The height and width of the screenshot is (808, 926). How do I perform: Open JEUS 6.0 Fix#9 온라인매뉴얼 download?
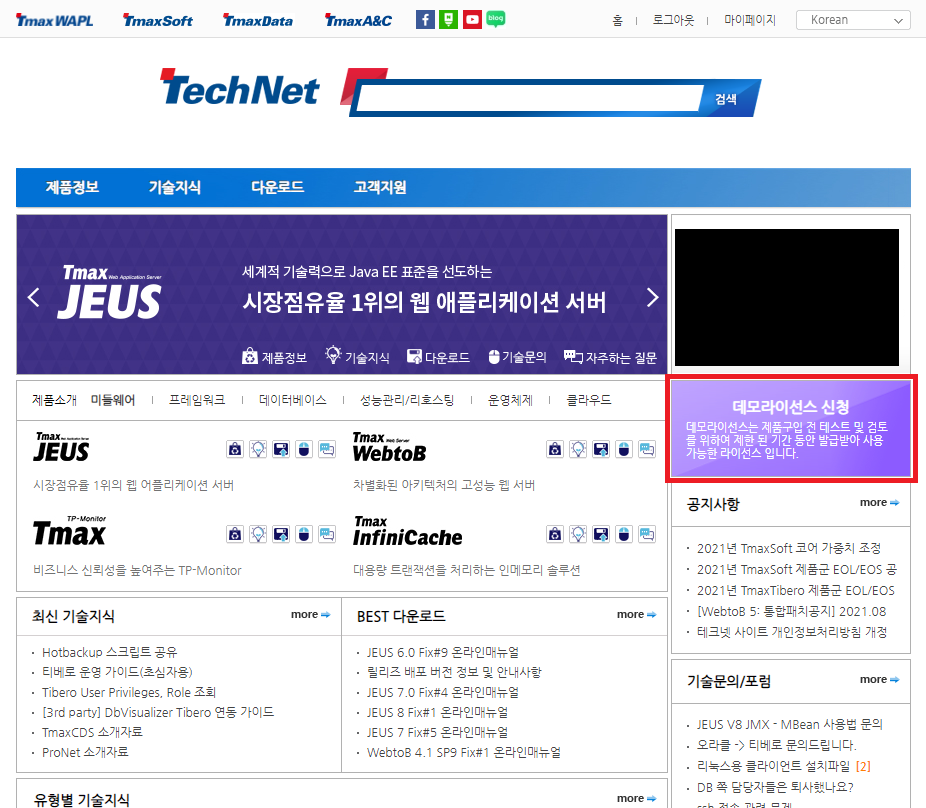(443, 653)
